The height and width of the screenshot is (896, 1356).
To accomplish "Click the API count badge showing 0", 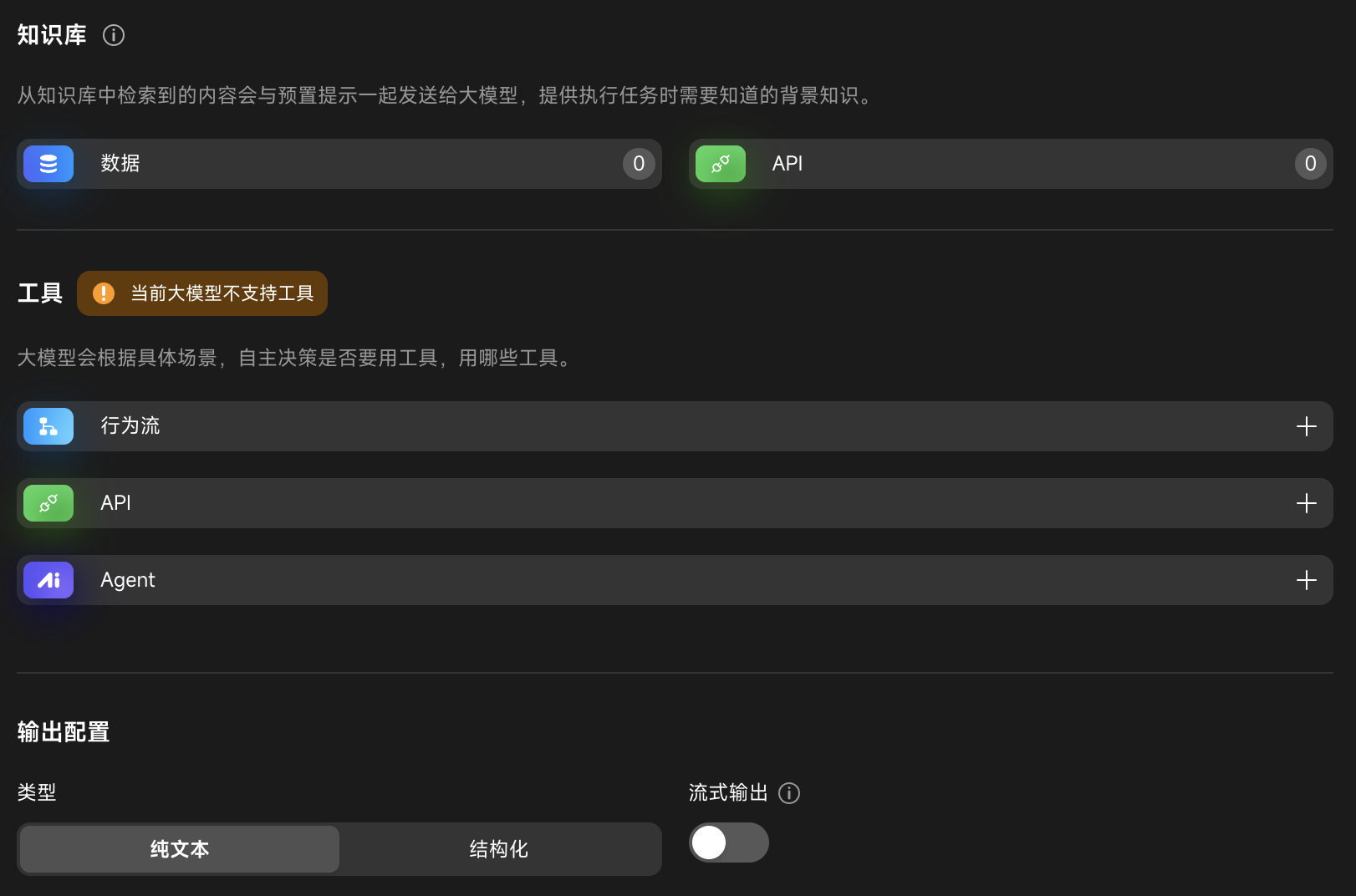I will (1310, 164).
